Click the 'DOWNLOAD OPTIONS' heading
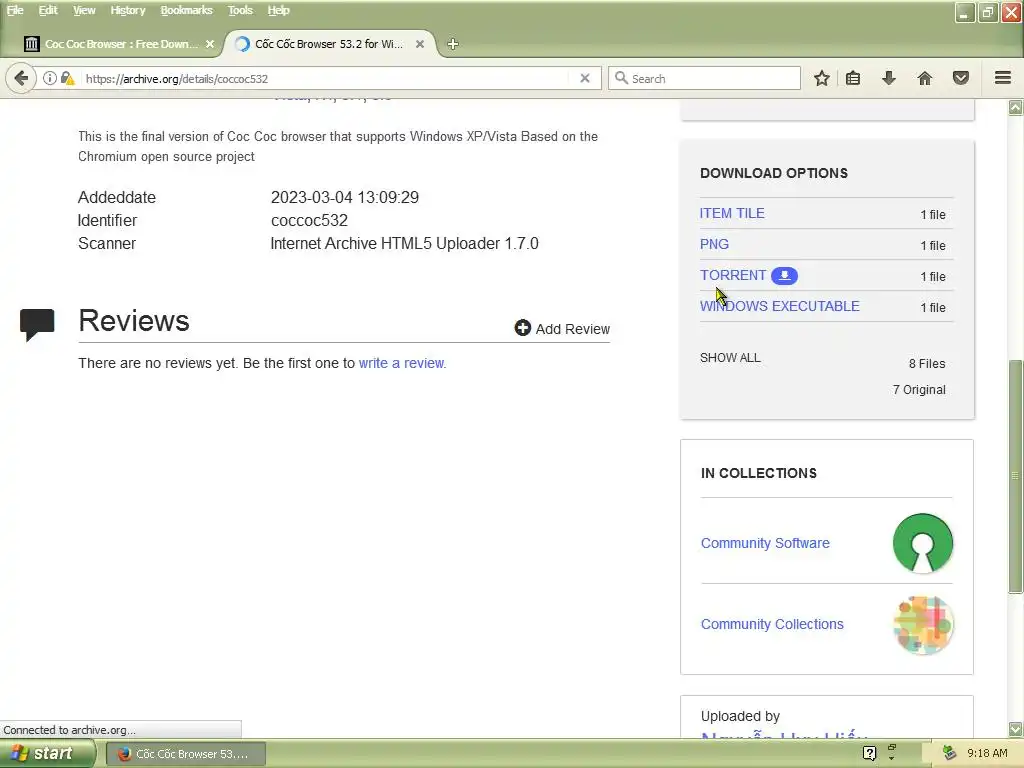Image resolution: width=1024 pixels, height=768 pixels. coord(774,173)
